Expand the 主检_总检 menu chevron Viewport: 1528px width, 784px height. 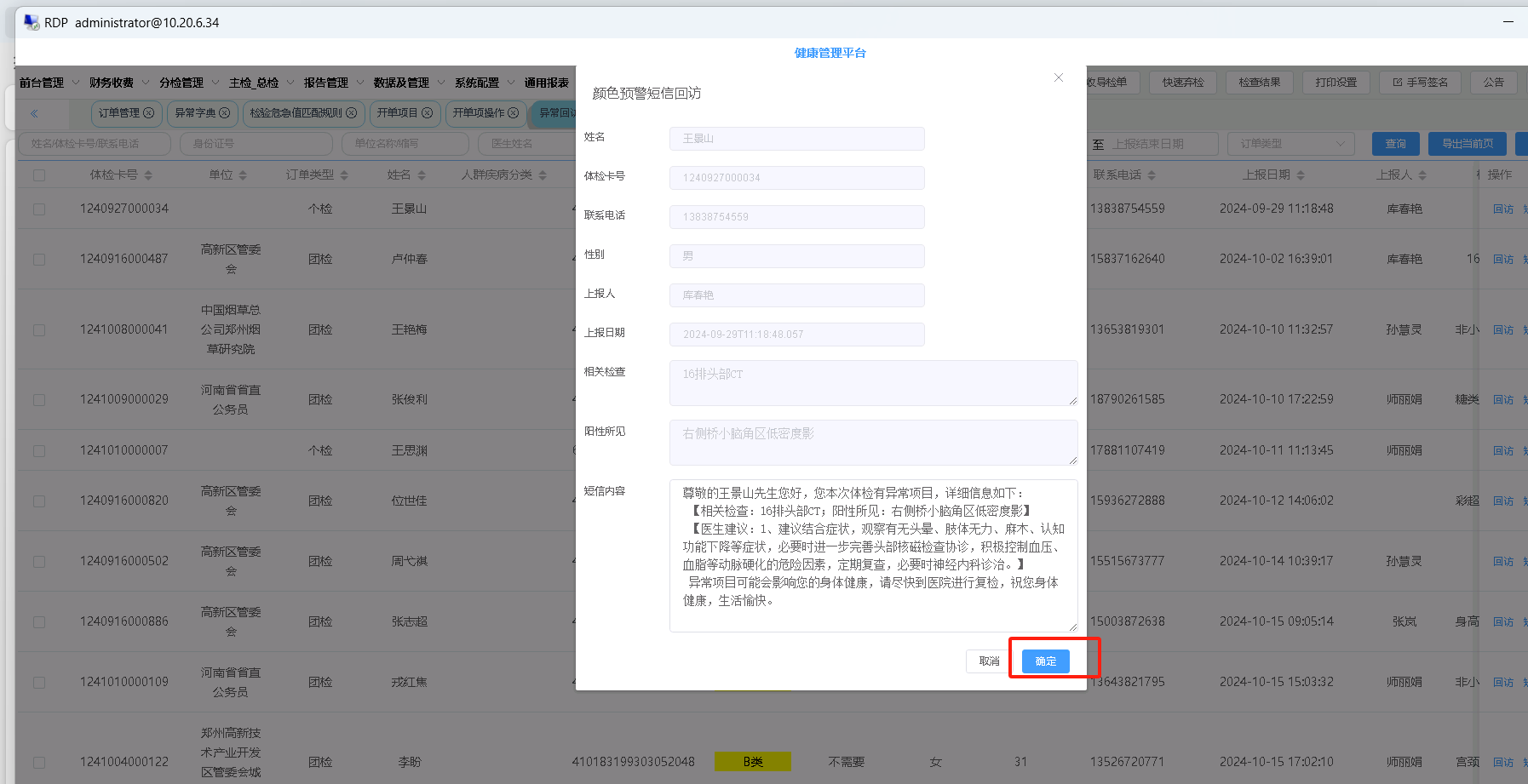(290, 83)
